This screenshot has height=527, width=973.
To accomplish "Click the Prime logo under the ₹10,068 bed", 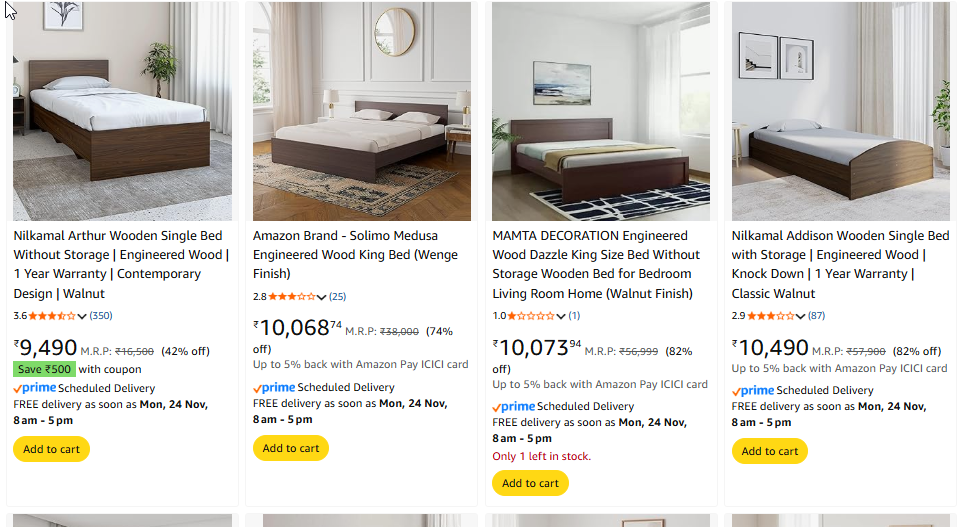I will (275, 388).
